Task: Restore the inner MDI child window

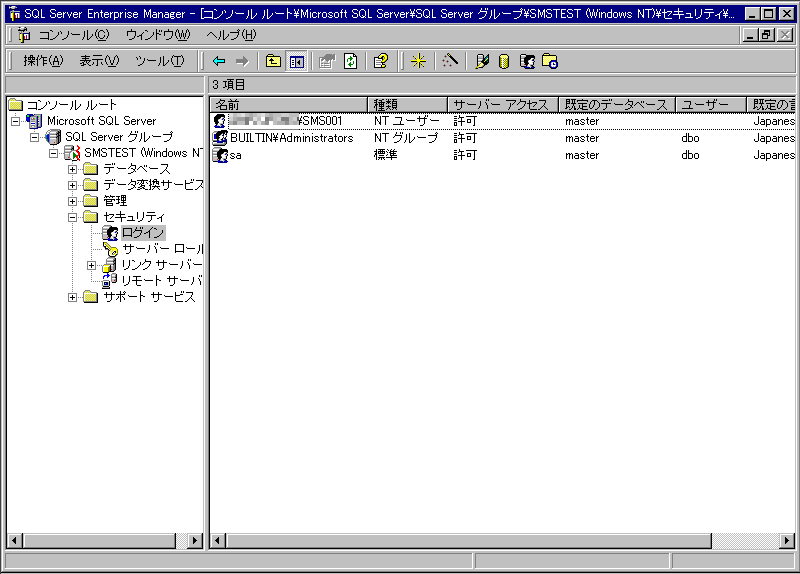Action: (x=766, y=35)
